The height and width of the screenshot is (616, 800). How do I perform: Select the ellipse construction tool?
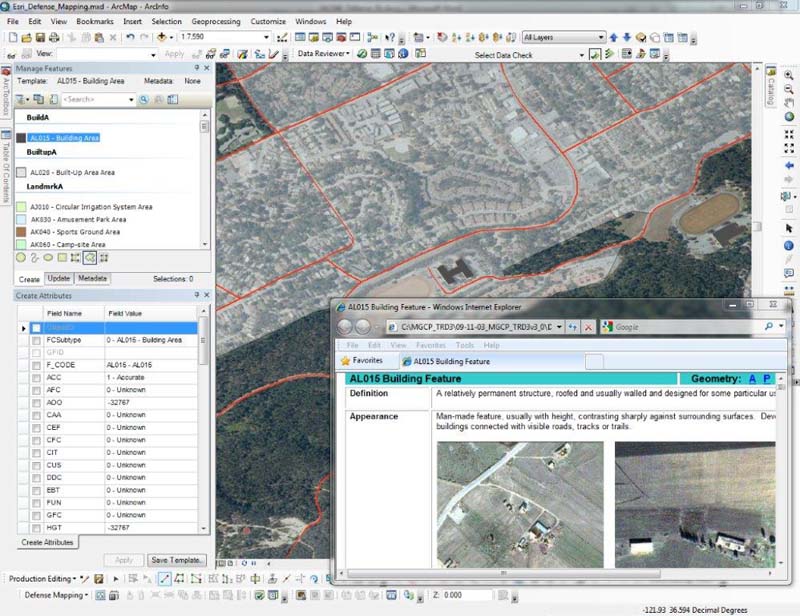coord(48,258)
